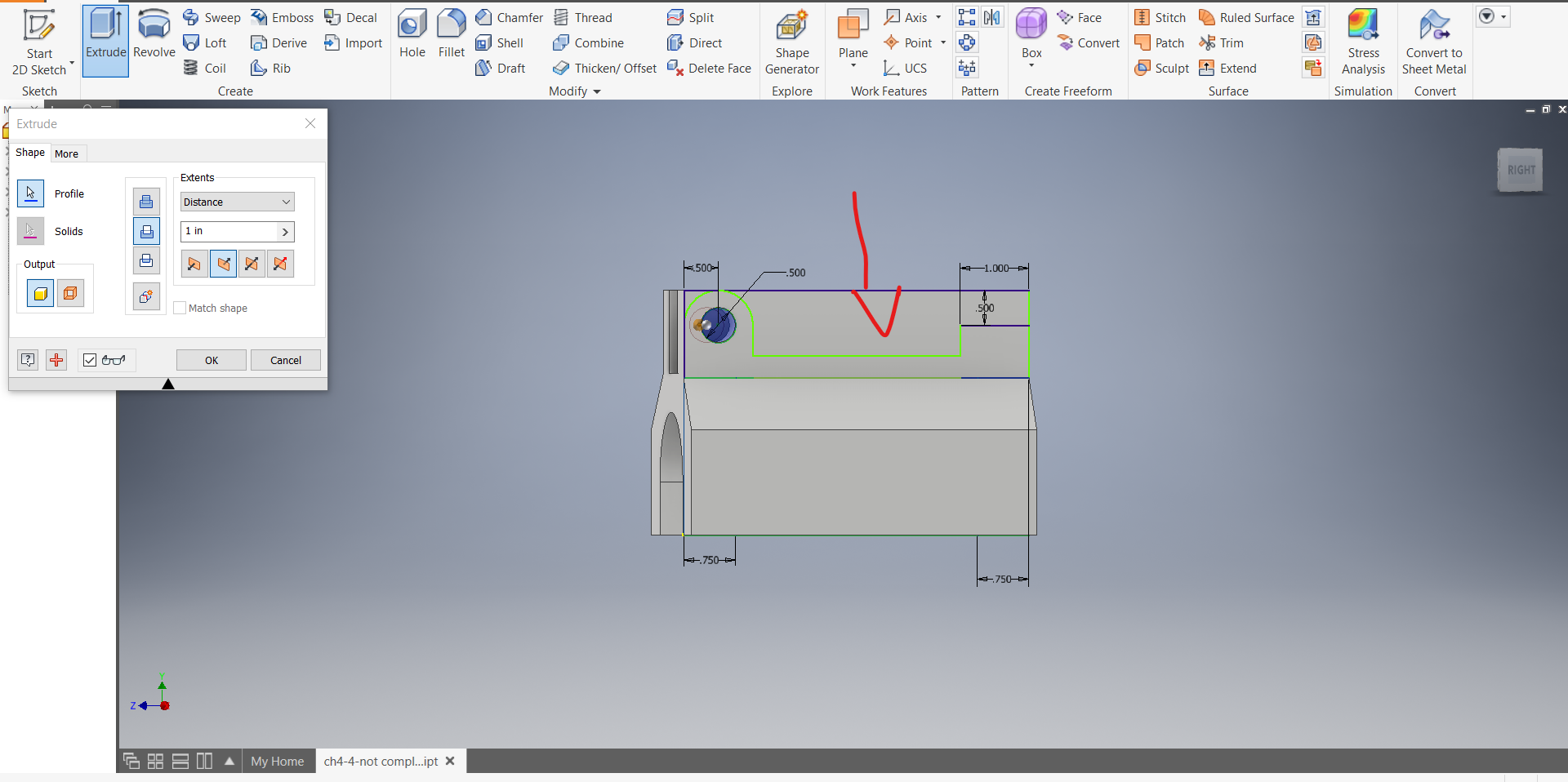Screen dimensions: 1568x782
Task: Set Asymmetric extrude direction
Action: [x=280, y=264]
